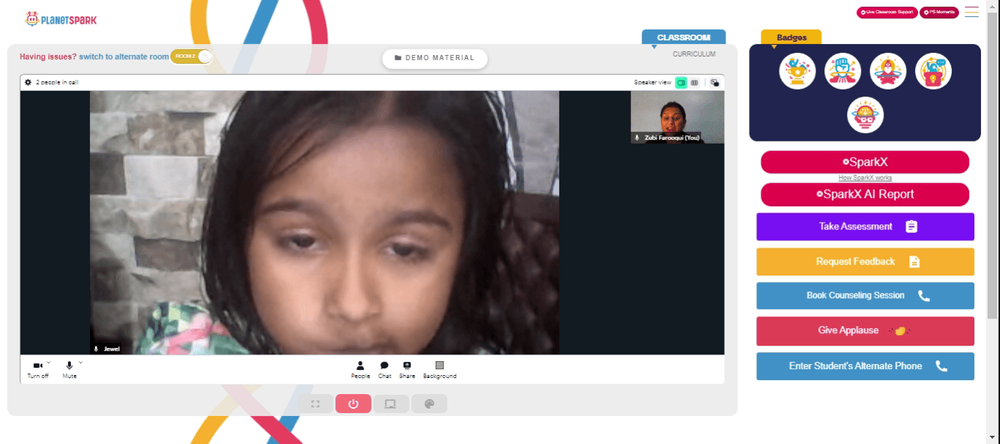Click the switch to alternate room link

(x=124, y=56)
